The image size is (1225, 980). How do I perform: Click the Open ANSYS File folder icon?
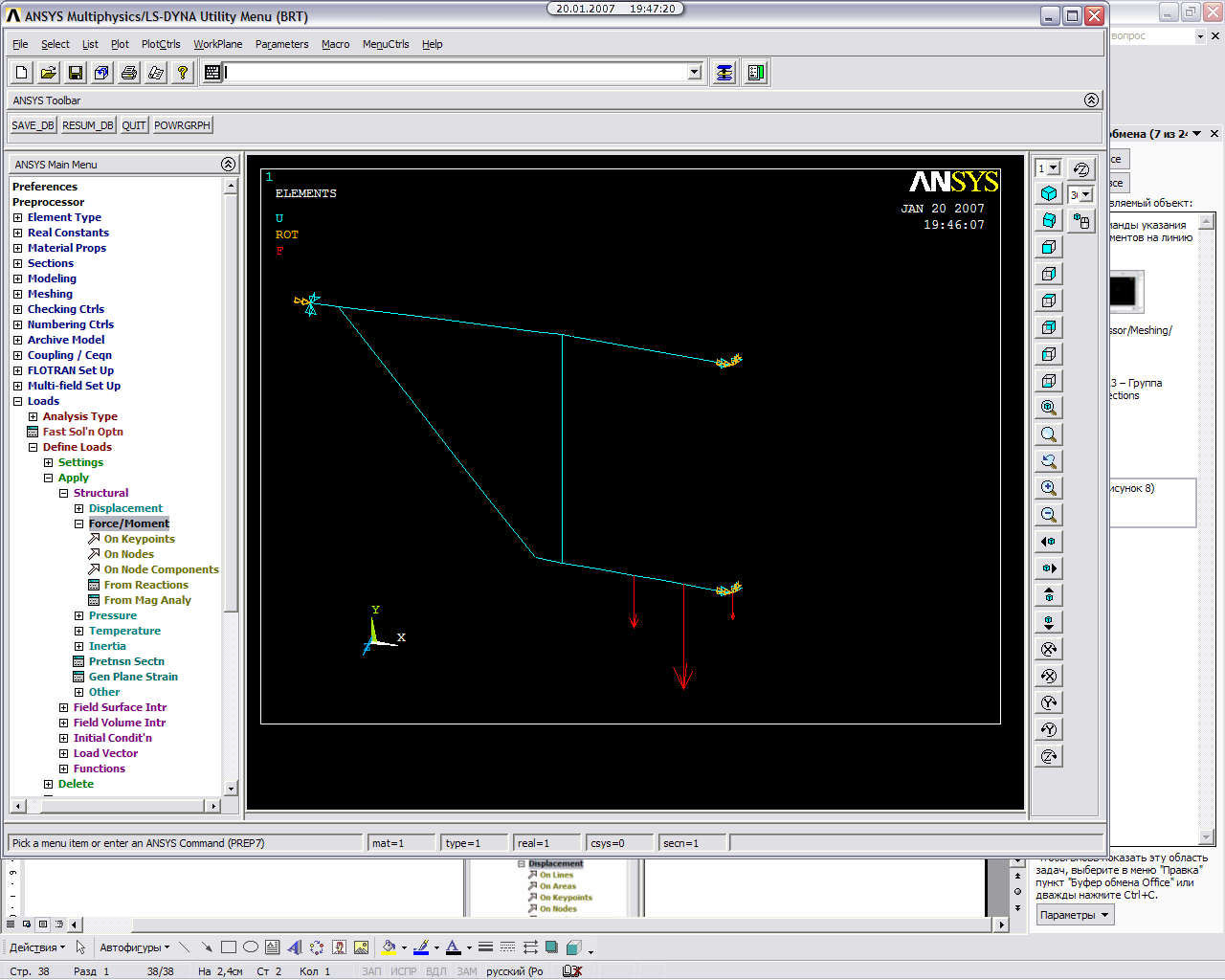tap(49, 73)
